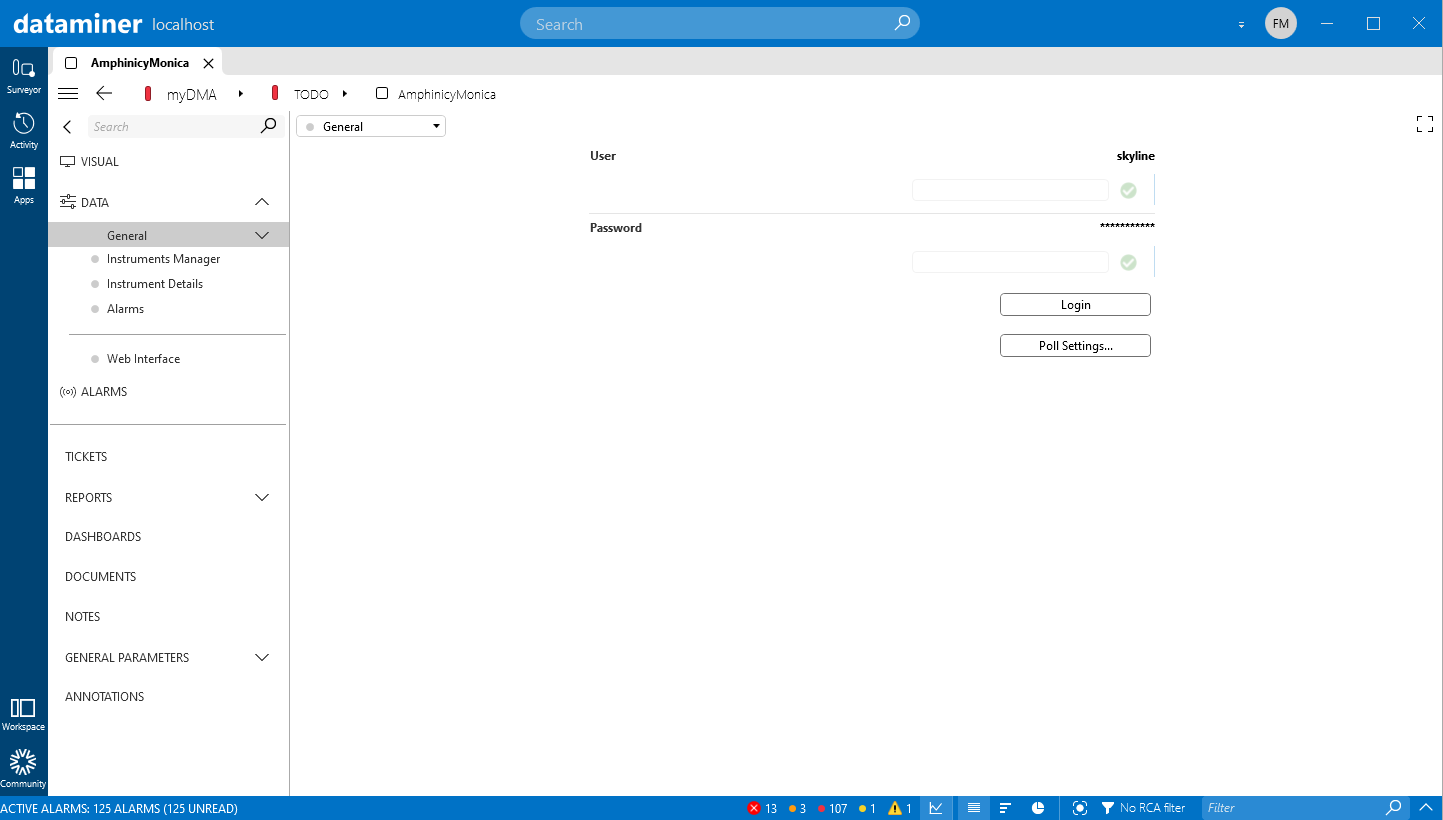The width and height of the screenshot is (1443, 820).
Task: Open the Activity sidebar panel
Action: (23, 131)
